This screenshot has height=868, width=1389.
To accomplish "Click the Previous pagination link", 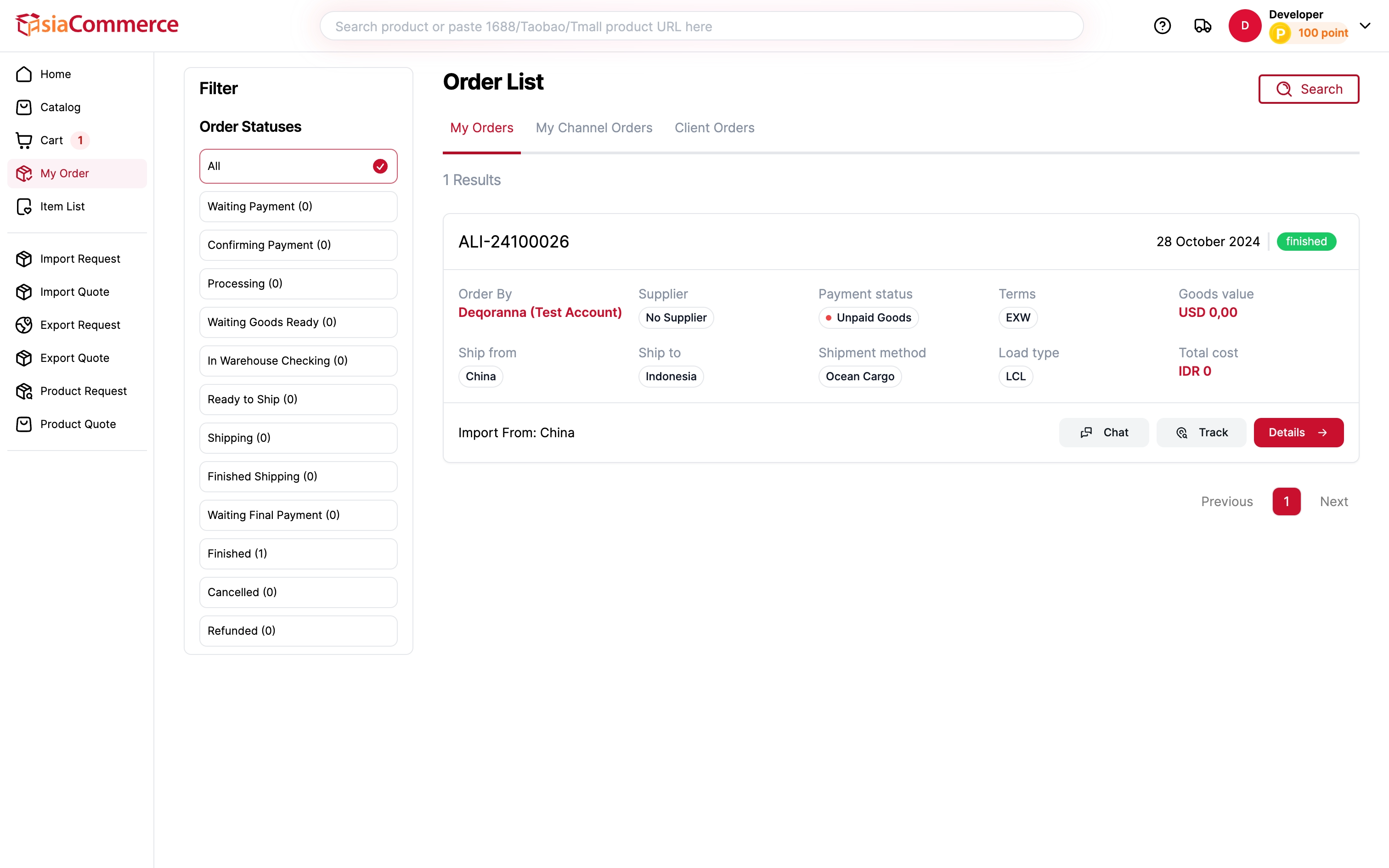I will [1226, 501].
